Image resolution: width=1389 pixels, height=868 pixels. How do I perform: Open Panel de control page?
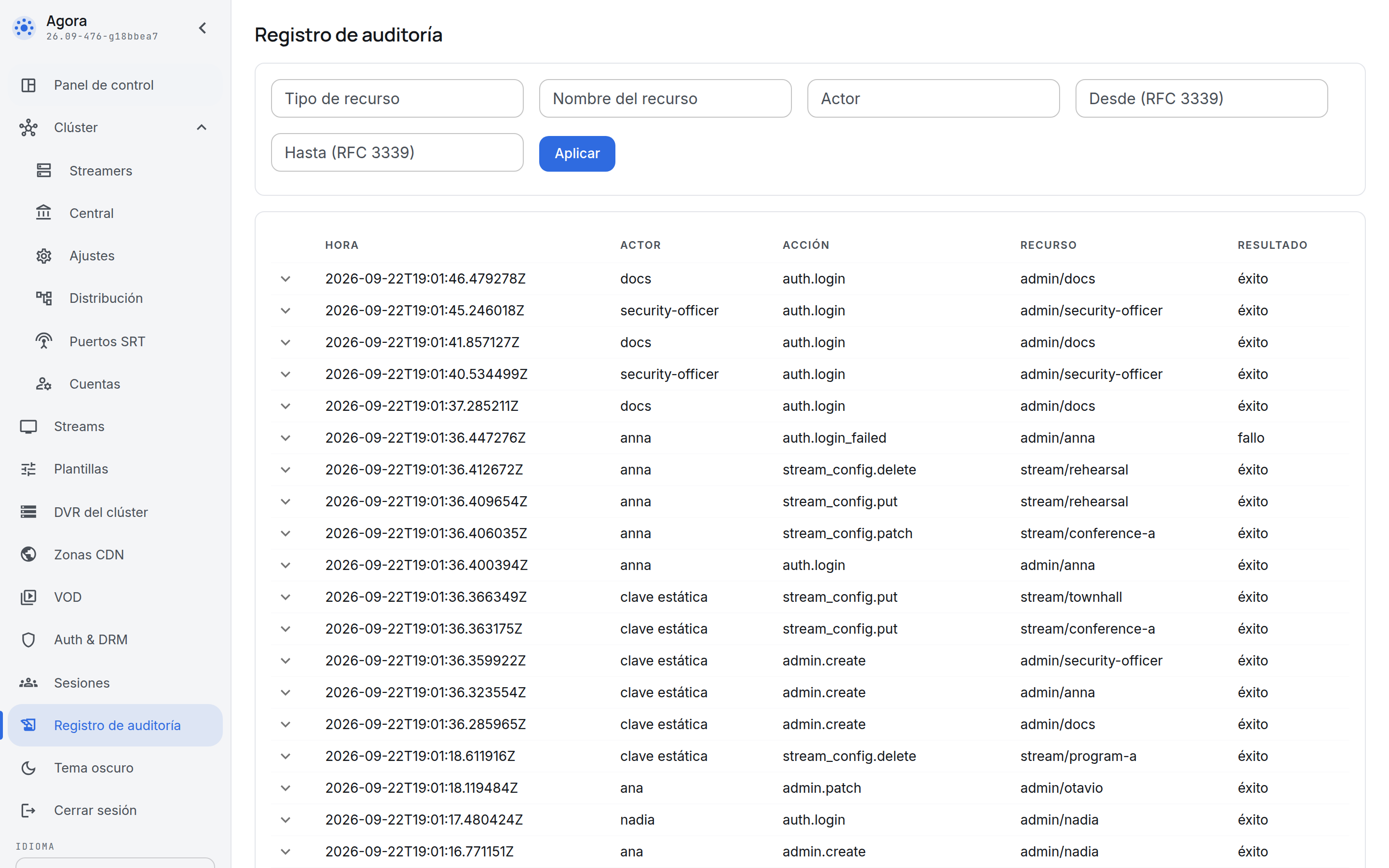115,85
